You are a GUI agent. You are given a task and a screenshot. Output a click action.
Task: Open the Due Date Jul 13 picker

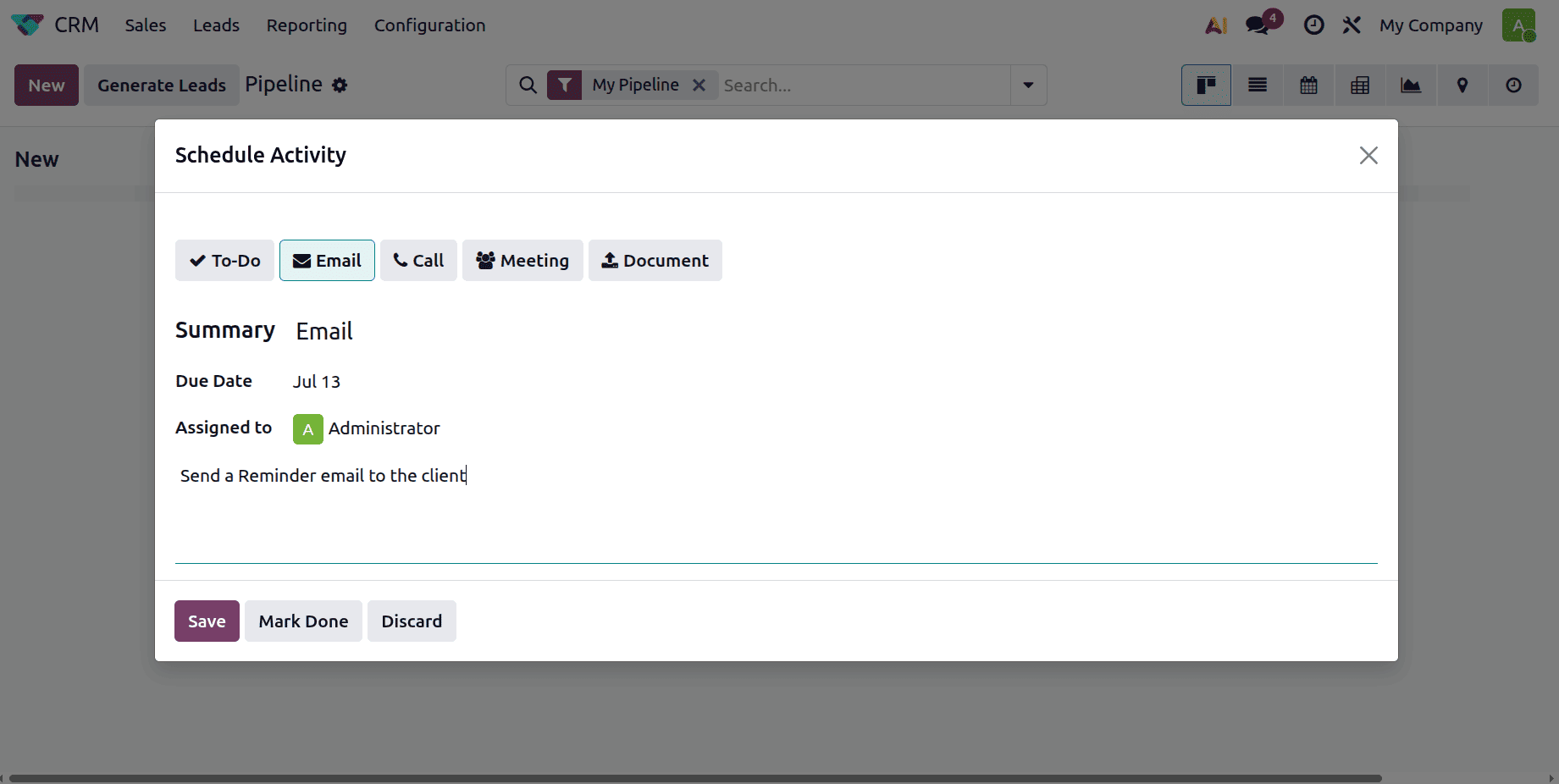pos(317,382)
